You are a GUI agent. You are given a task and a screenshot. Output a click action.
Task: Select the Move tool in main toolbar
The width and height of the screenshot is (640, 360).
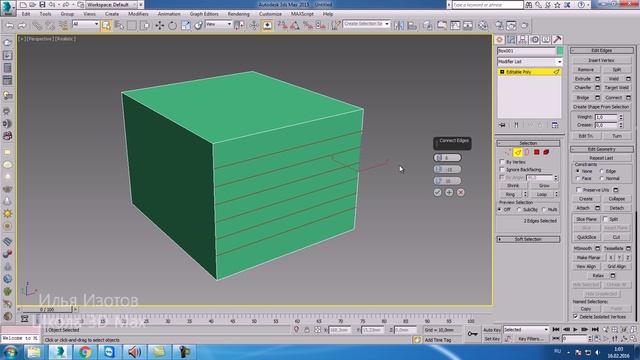(x=160, y=26)
